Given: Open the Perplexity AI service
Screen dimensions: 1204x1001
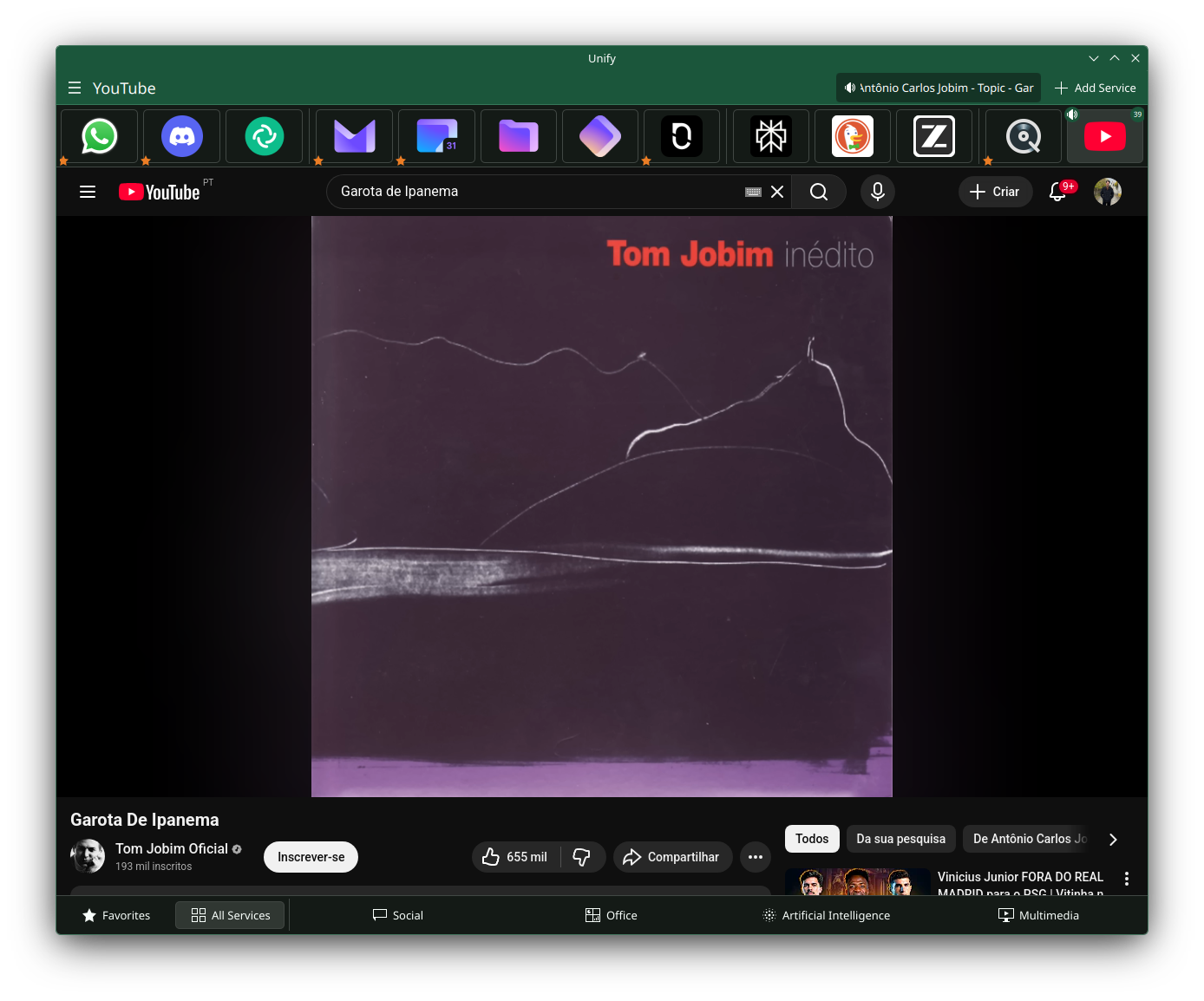Looking at the screenshot, I should coord(771,136).
